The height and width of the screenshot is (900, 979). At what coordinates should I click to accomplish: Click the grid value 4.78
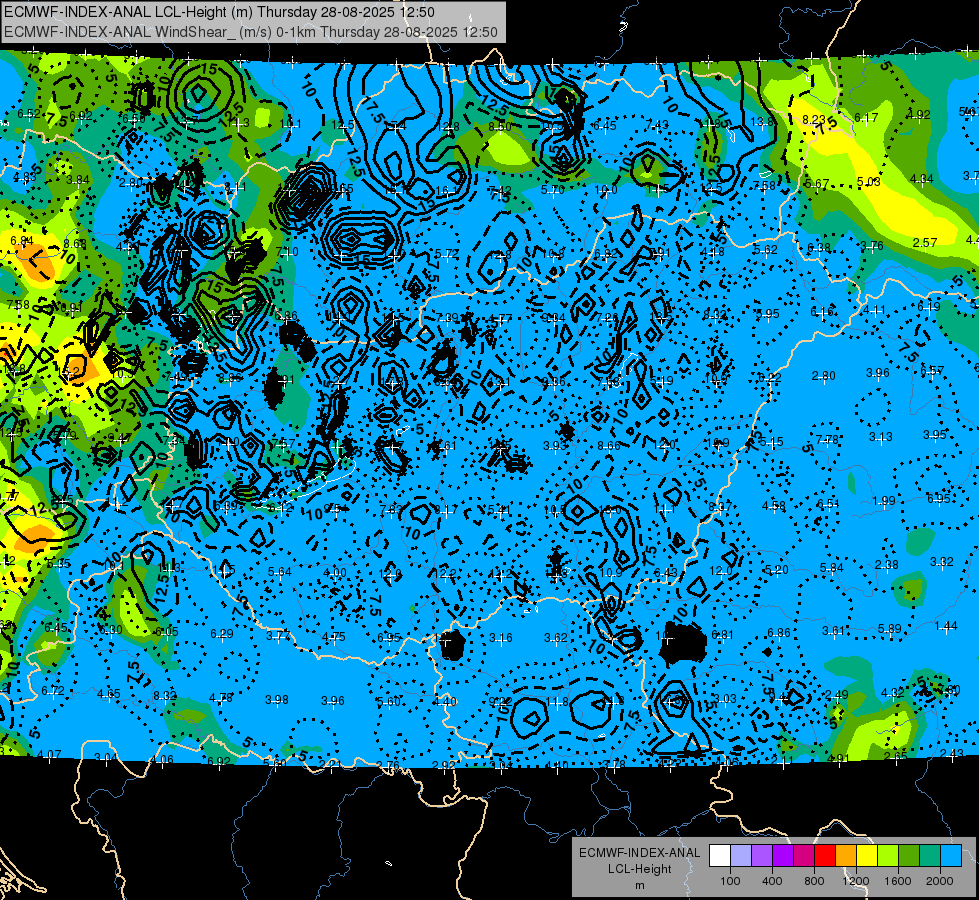click(x=220, y=698)
